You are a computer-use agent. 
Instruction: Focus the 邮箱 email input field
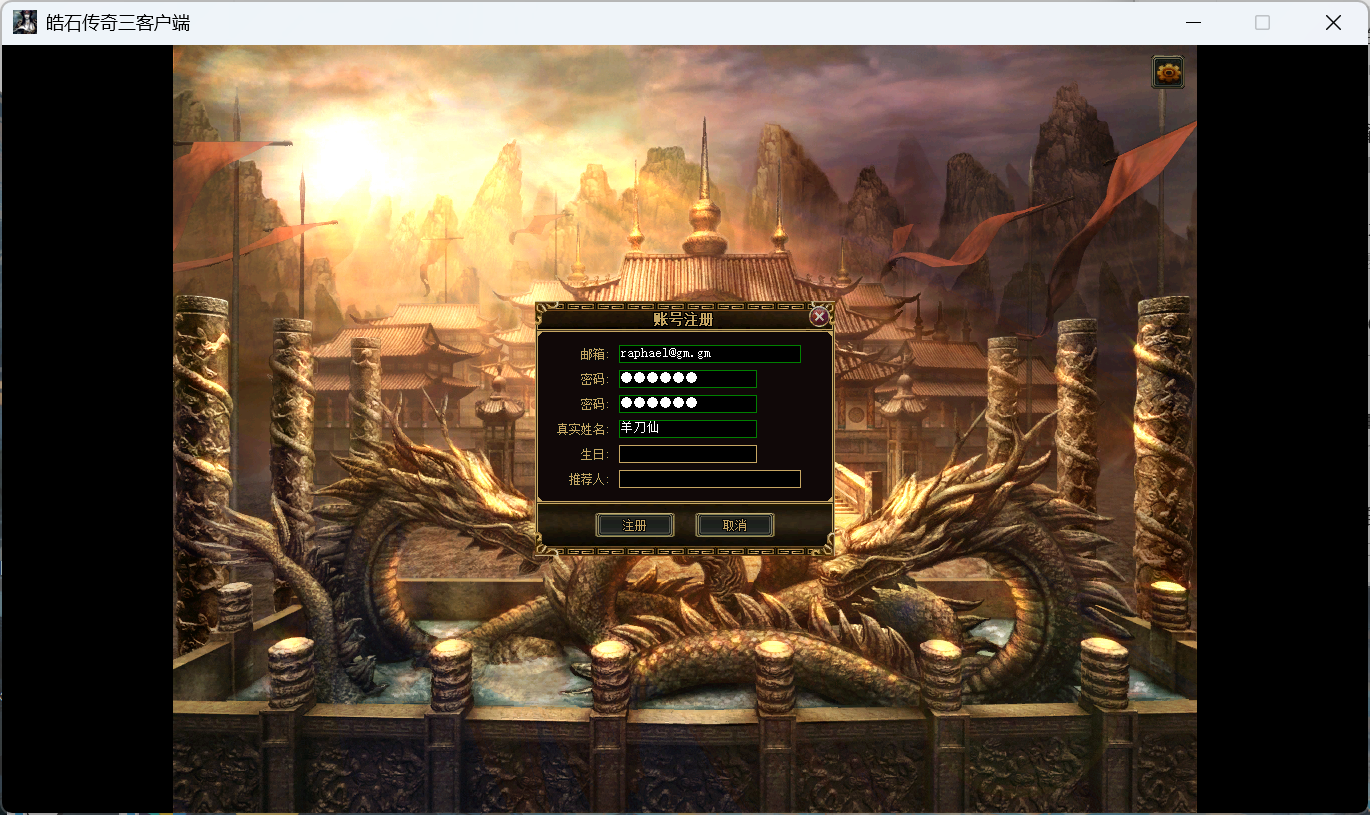pos(709,354)
